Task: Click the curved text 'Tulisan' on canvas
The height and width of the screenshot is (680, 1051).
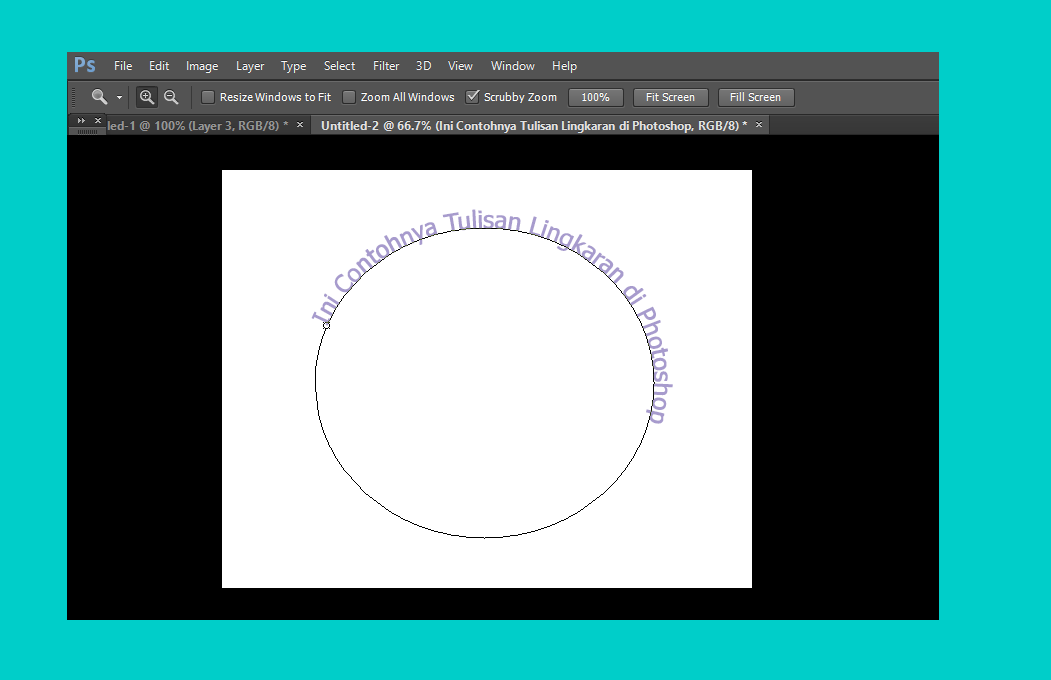Action: (482, 220)
